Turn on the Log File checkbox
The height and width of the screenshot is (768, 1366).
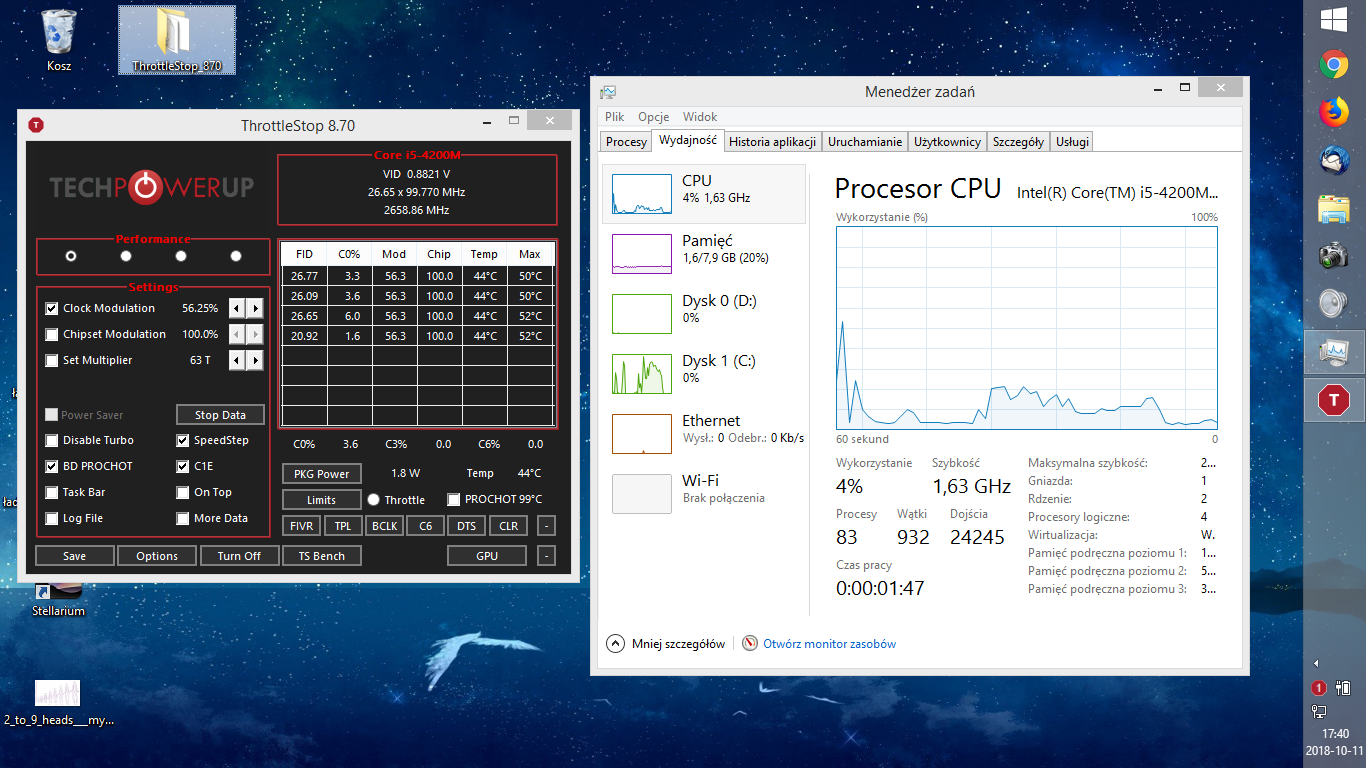[x=52, y=518]
